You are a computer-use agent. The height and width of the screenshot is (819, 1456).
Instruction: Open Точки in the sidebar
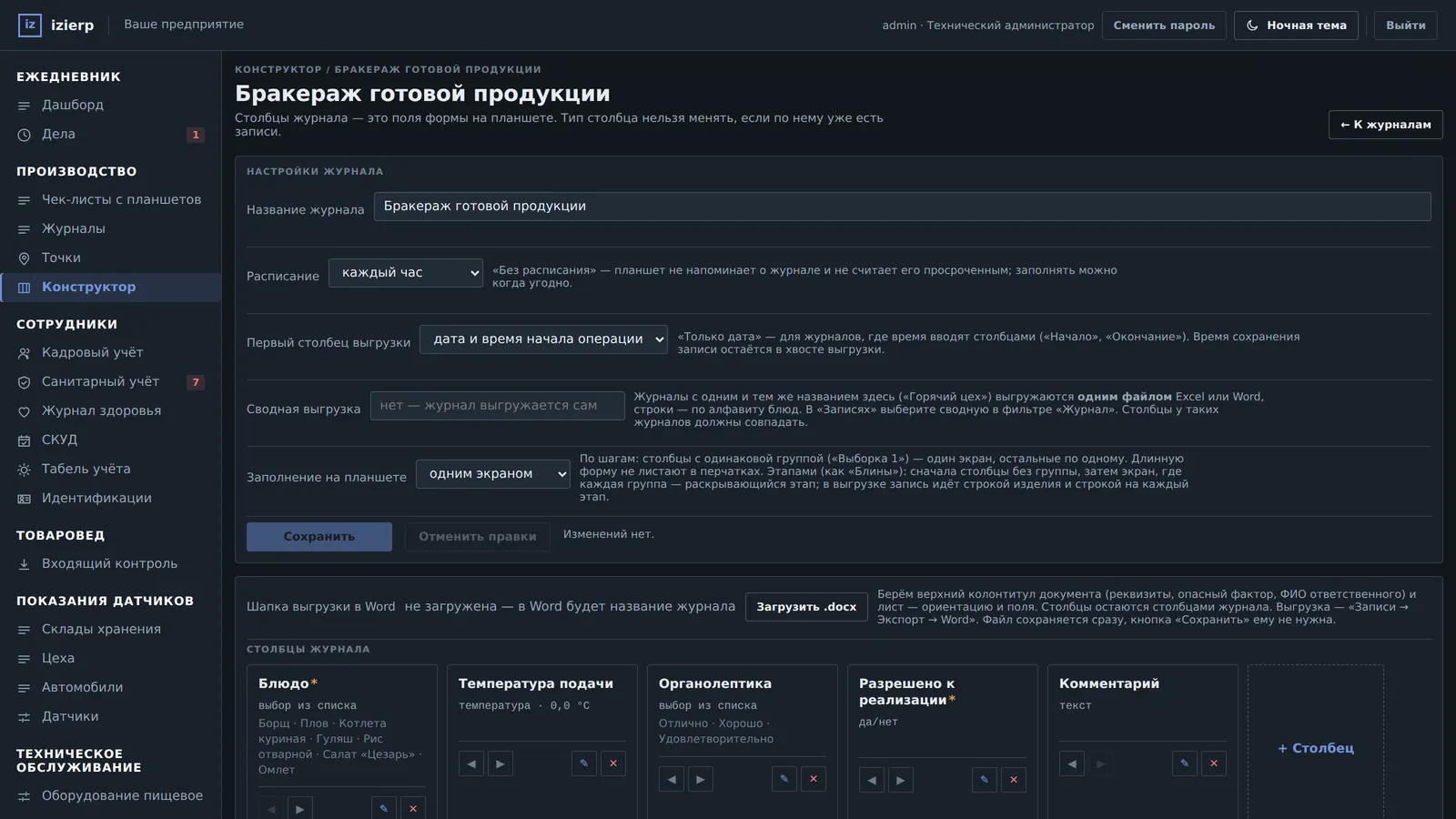[111, 258]
